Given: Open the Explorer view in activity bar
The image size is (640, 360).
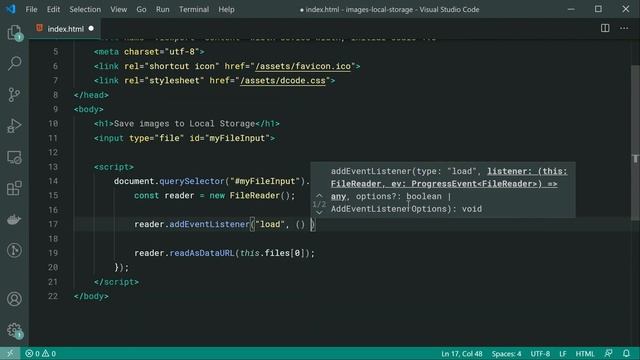Looking at the screenshot, I should point(14,32).
